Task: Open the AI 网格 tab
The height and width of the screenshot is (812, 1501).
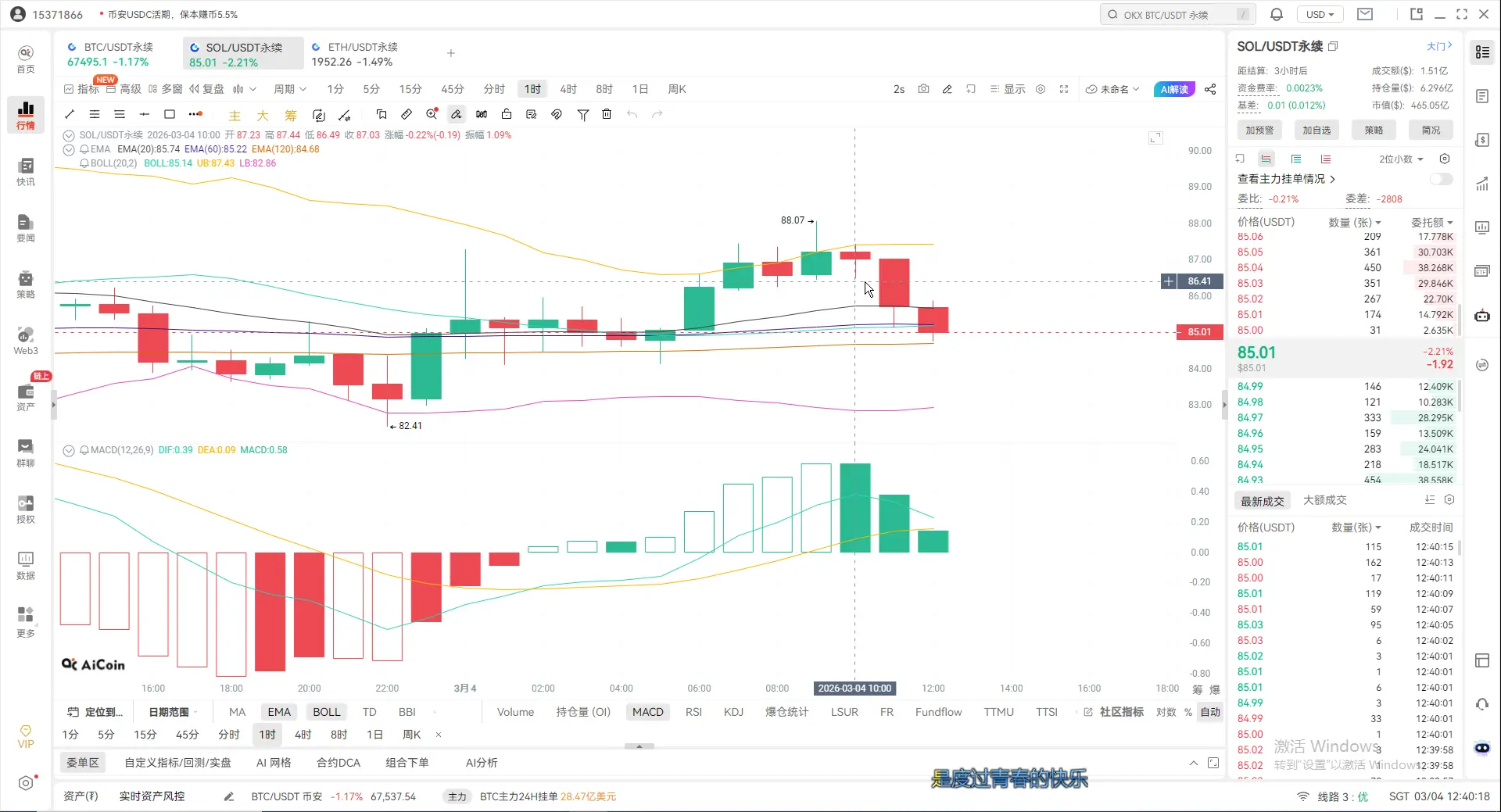Action: point(274,763)
